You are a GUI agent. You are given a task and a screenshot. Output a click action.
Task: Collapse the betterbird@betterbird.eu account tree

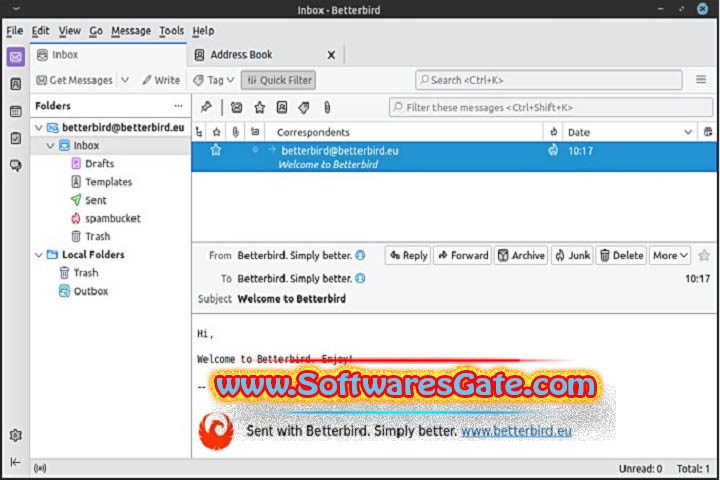click(x=39, y=128)
